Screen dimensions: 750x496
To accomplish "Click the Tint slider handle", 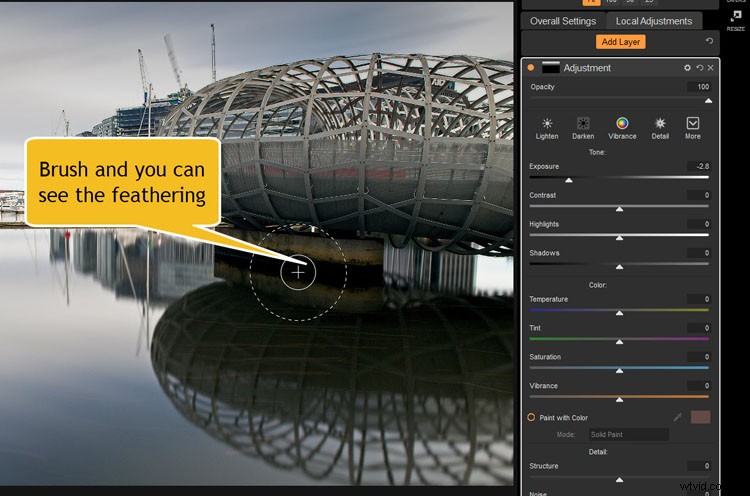I will pyautogui.click(x=619, y=342).
